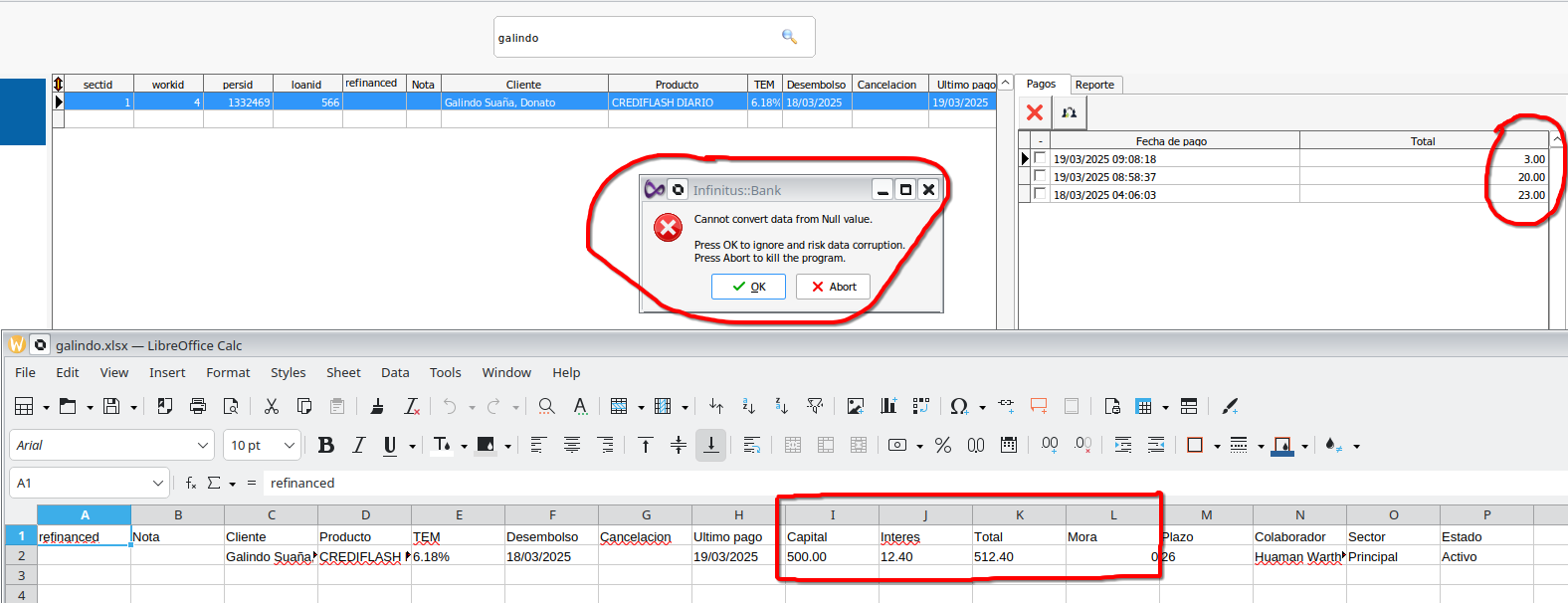
Task: Click the red X delete icon in Pagos
Action: (x=1035, y=113)
